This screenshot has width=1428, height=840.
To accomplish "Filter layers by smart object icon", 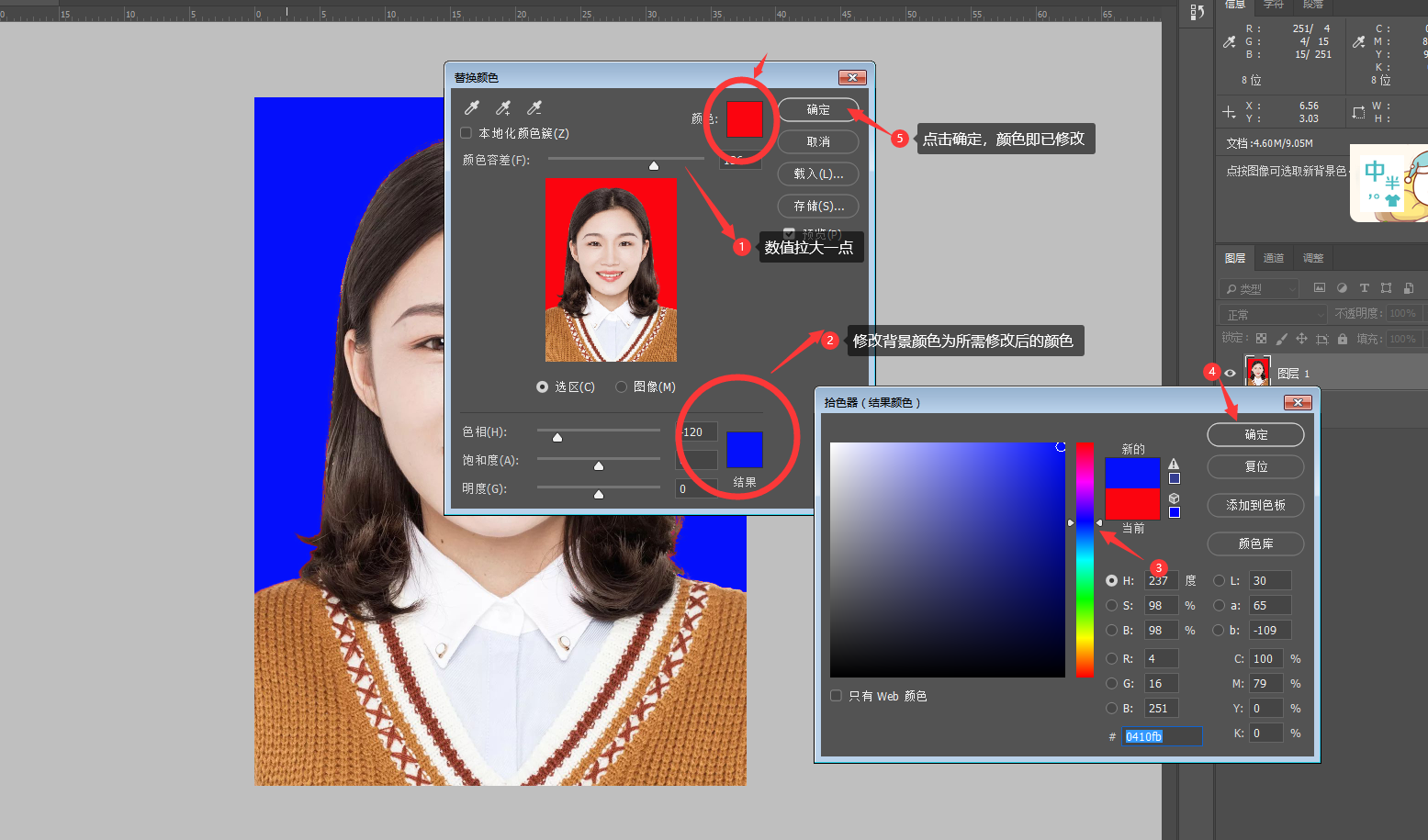I will [1408, 287].
